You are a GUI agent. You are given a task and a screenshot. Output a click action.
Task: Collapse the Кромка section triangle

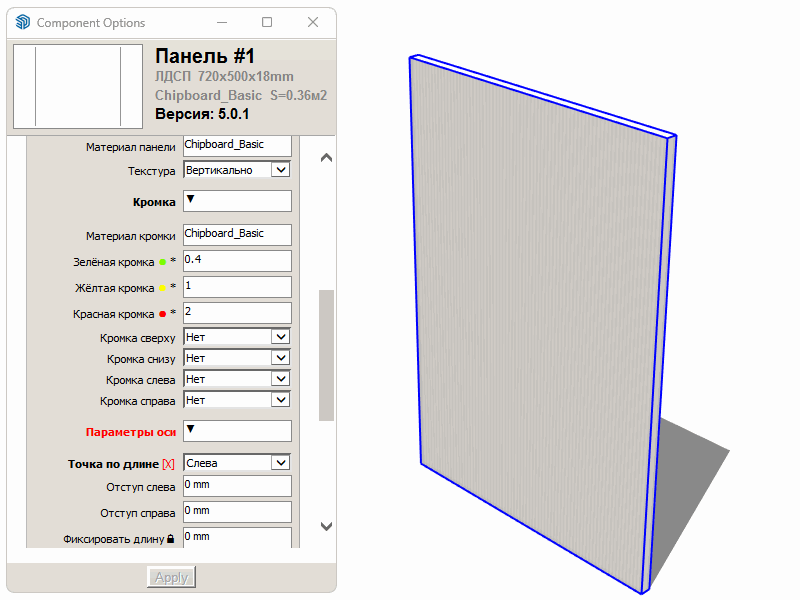[x=191, y=200]
